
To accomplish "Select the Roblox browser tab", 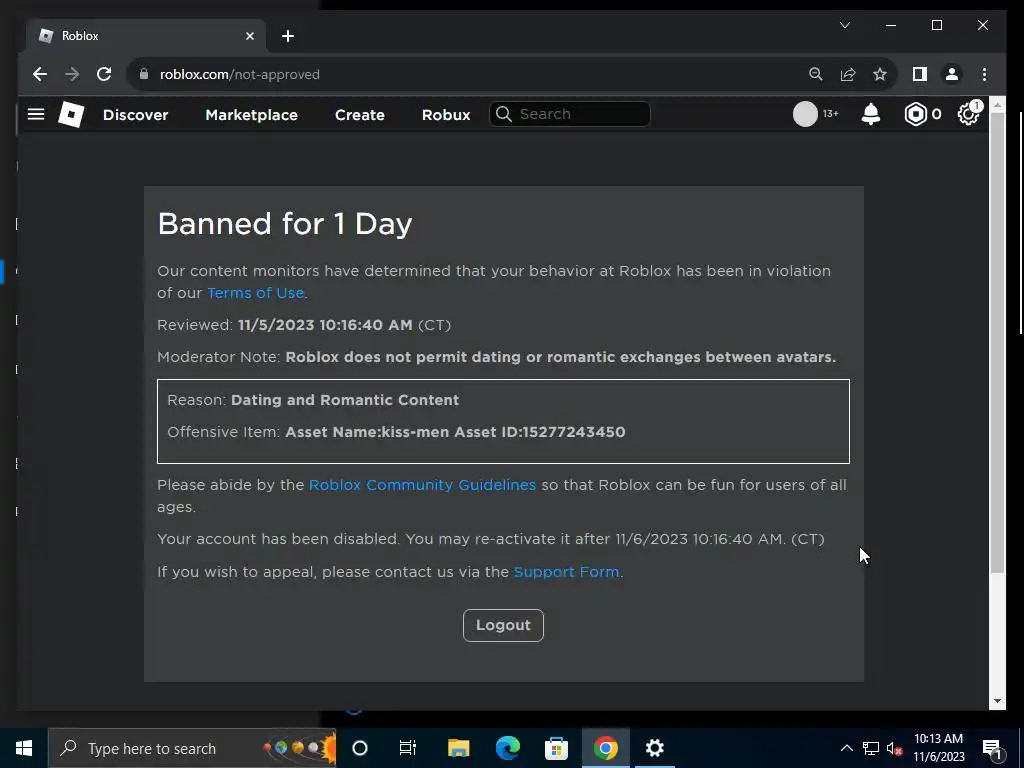I will coord(146,36).
